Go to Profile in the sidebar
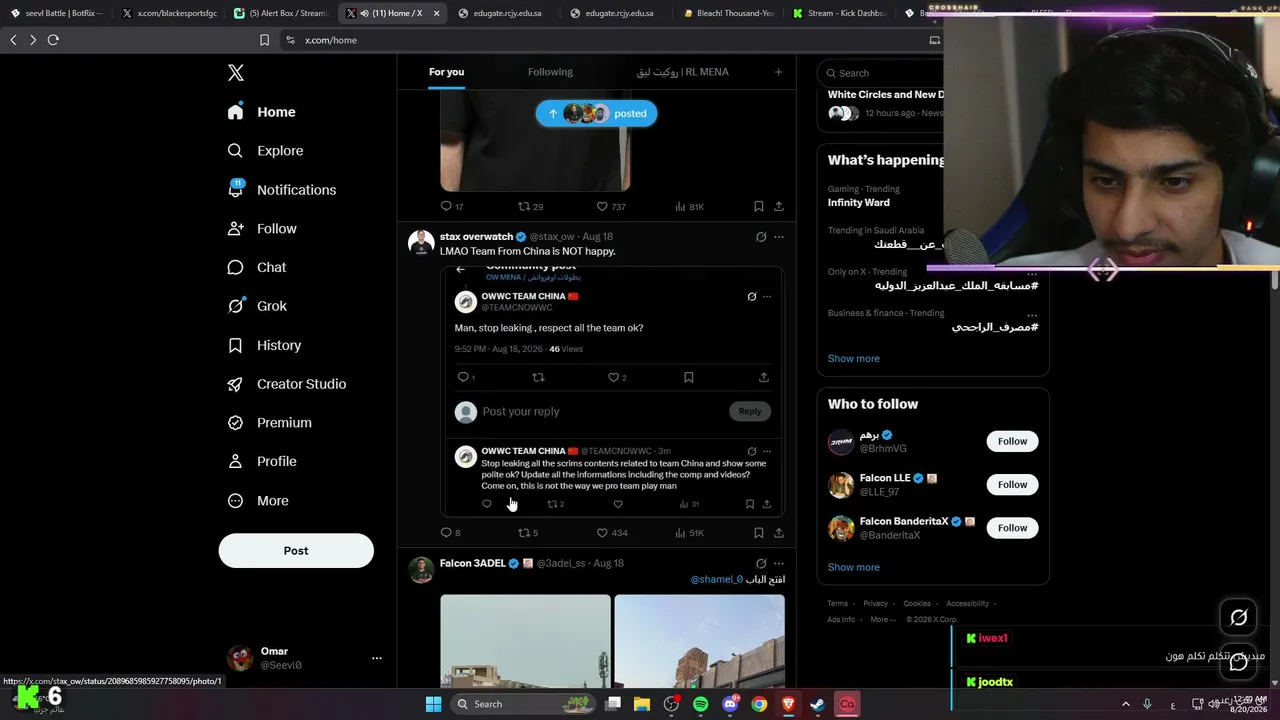This screenshot has height=720, width=1280. pyautogui.click(x=261, y=461)
